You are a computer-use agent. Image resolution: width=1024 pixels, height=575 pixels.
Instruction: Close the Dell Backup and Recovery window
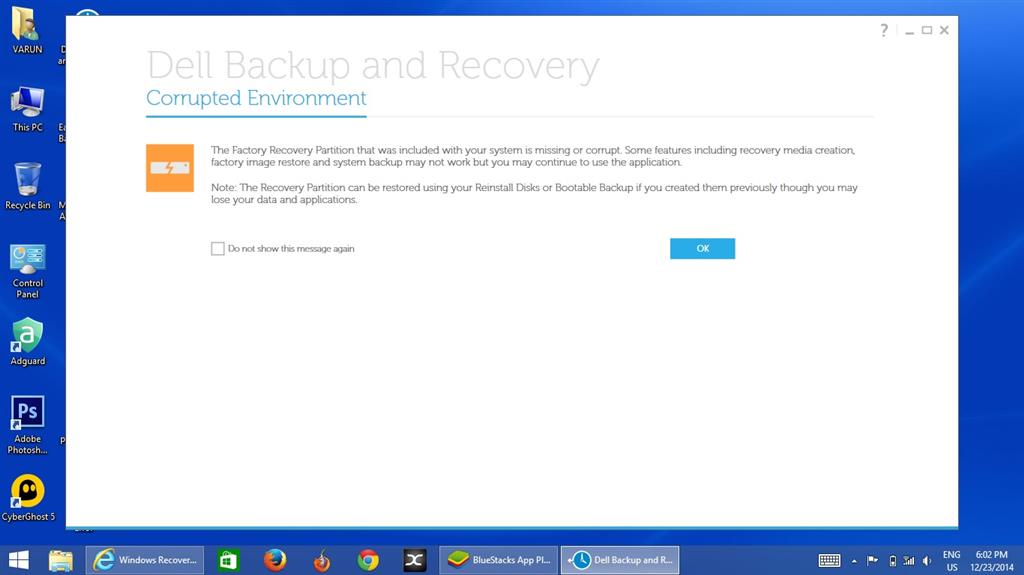944,30
